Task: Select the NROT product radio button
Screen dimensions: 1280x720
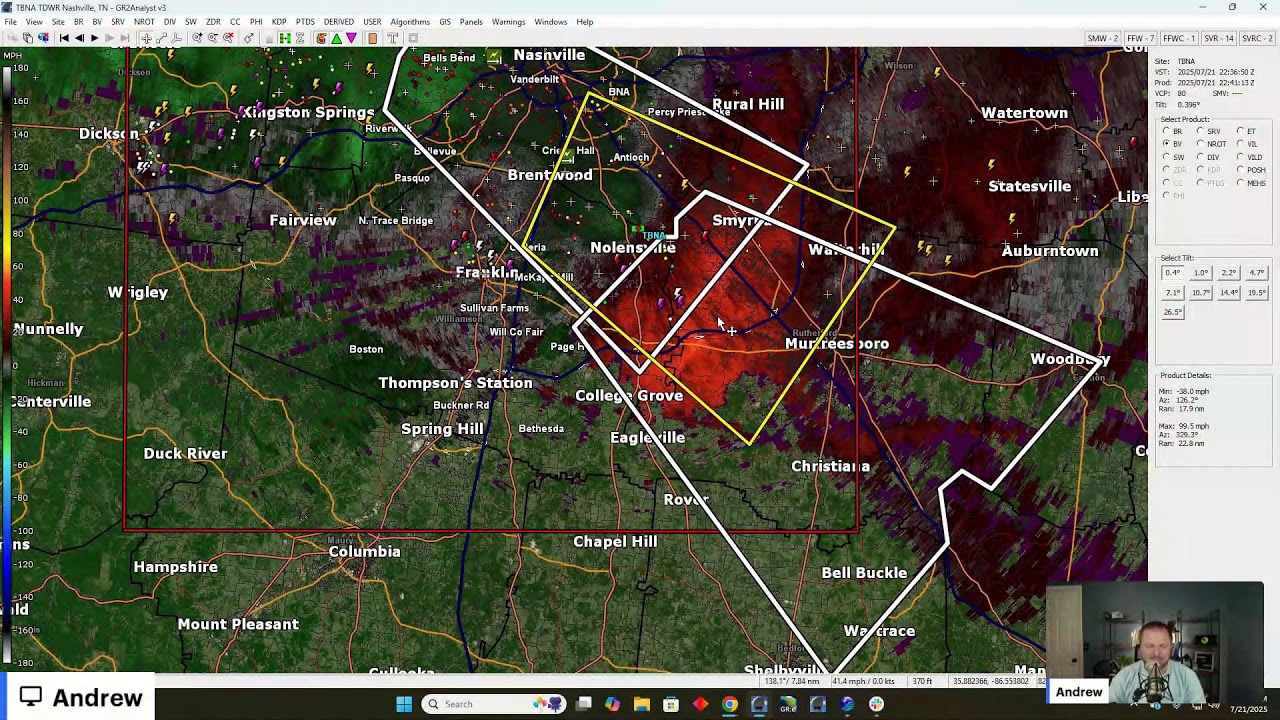Action: click(1200, 144)
